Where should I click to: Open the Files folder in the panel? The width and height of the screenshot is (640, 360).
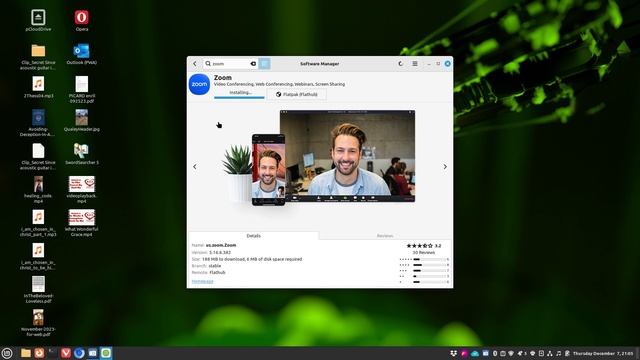coord(26,353)
